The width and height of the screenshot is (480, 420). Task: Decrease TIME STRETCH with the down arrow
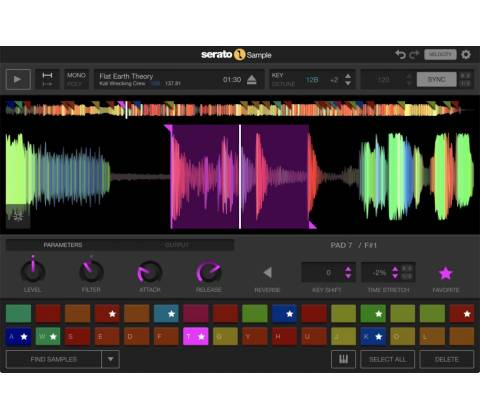[395, 276]
